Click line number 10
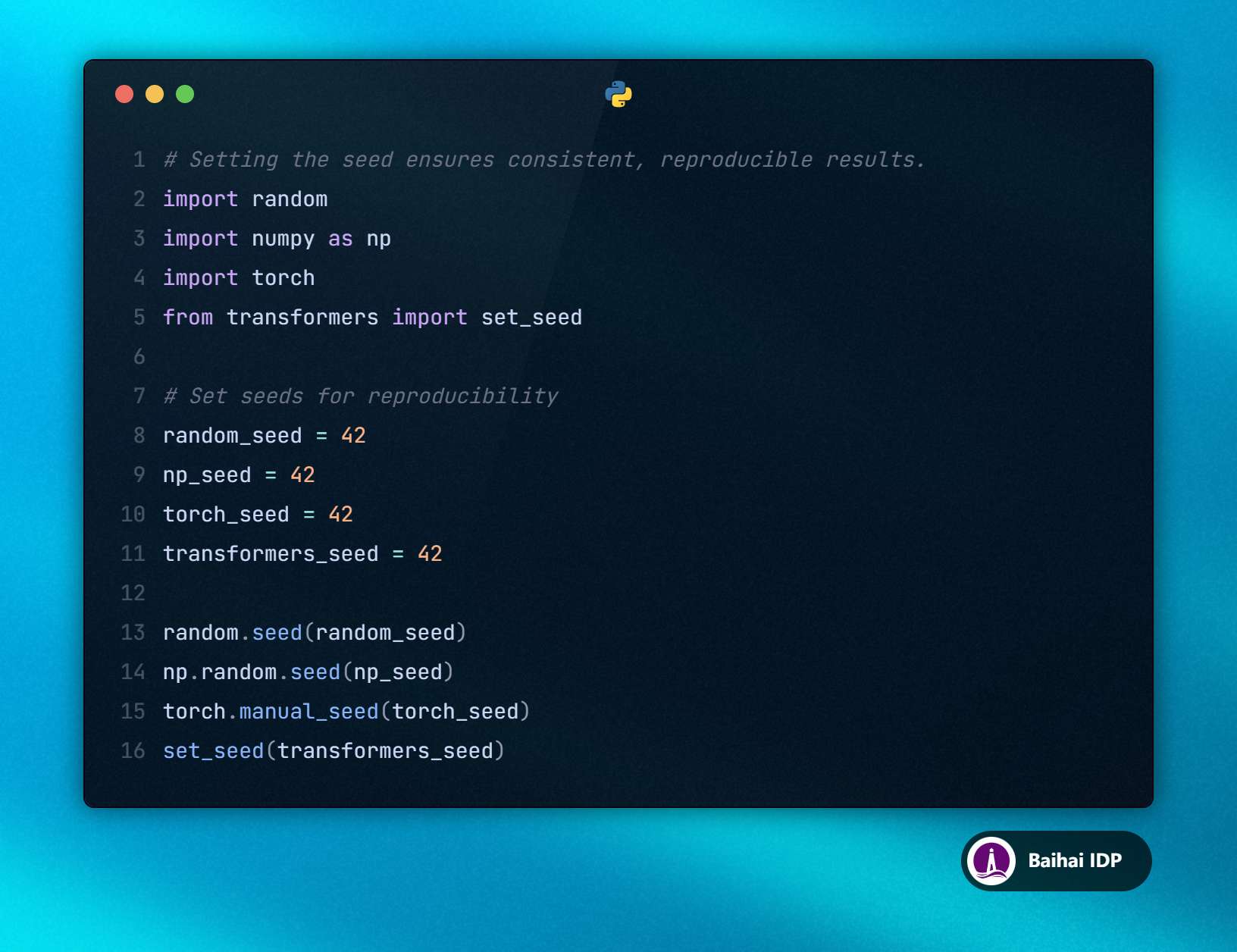This screenshot has width=1237, height=952. pos(133,515)
